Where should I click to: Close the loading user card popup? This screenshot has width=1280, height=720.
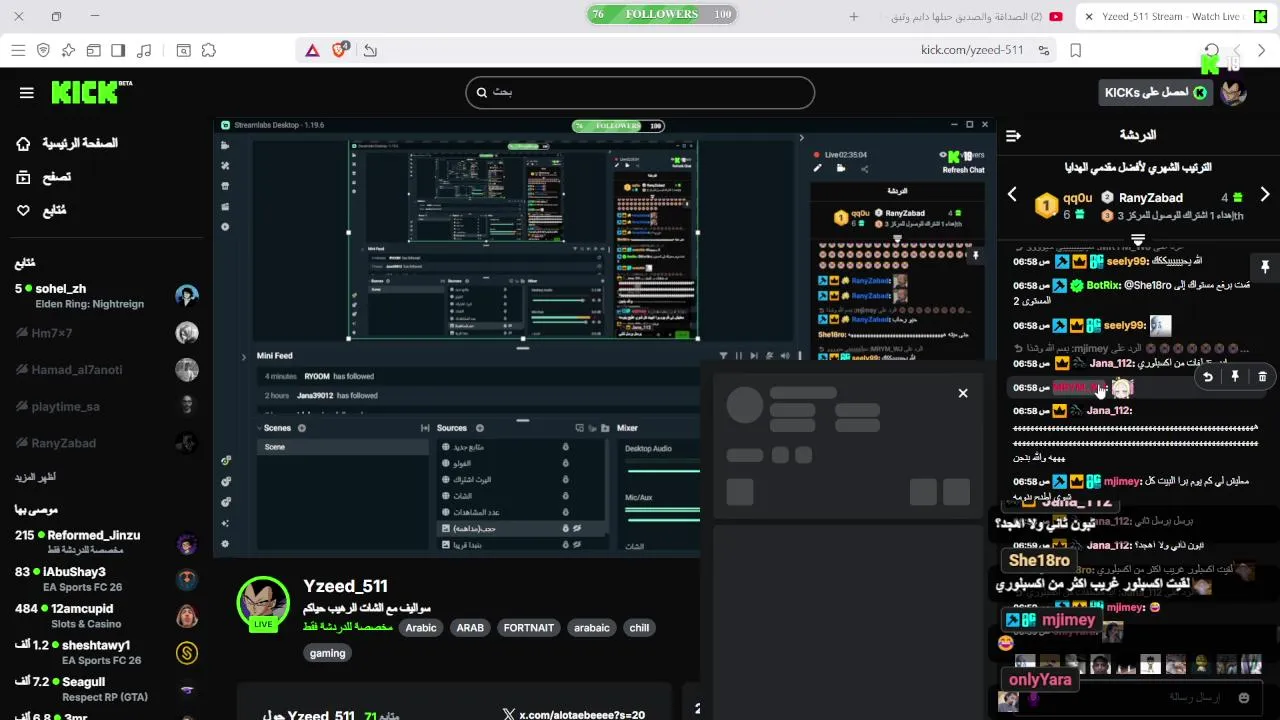click(x=963, y=393)
